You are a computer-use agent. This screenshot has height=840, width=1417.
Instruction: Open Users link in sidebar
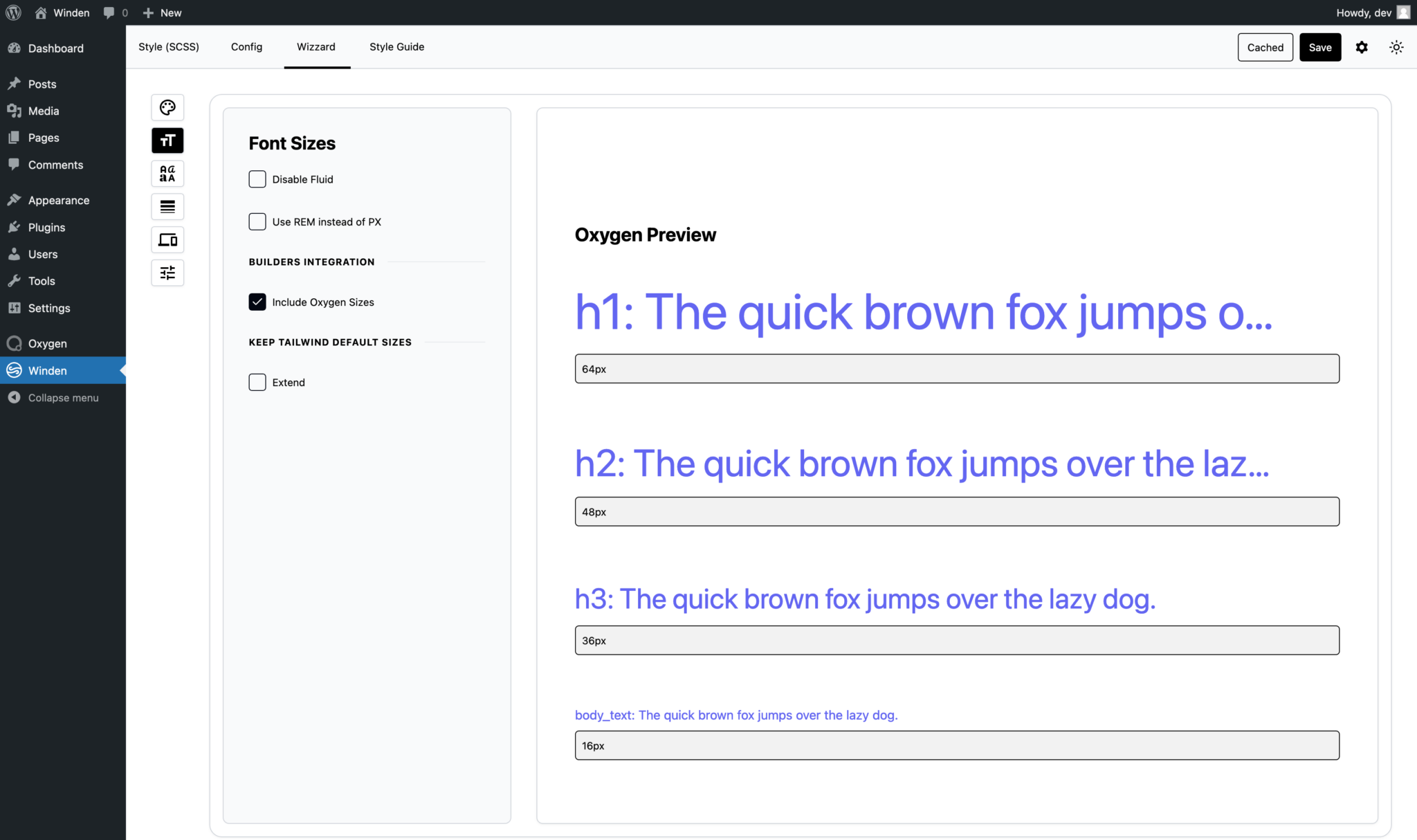[x=43, y=254]
